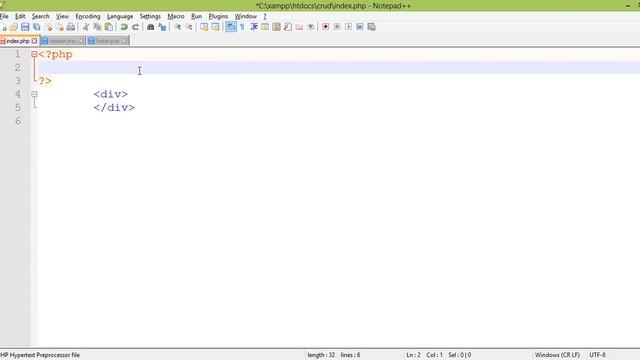Switch to the index.php tab
This screenshot has width=640, height=360.
pos(18,41)
